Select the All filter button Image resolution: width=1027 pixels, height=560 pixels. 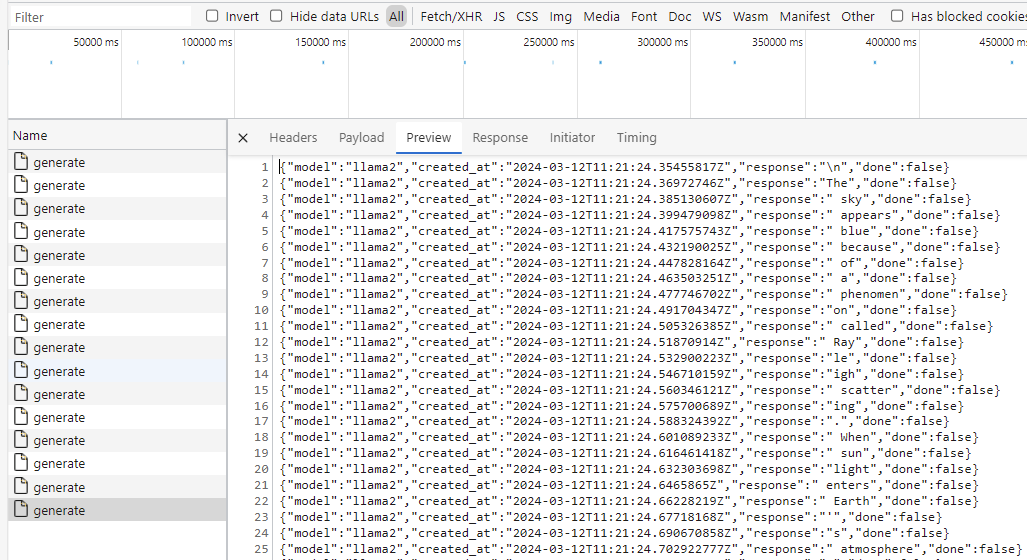(x=396, y=16)
